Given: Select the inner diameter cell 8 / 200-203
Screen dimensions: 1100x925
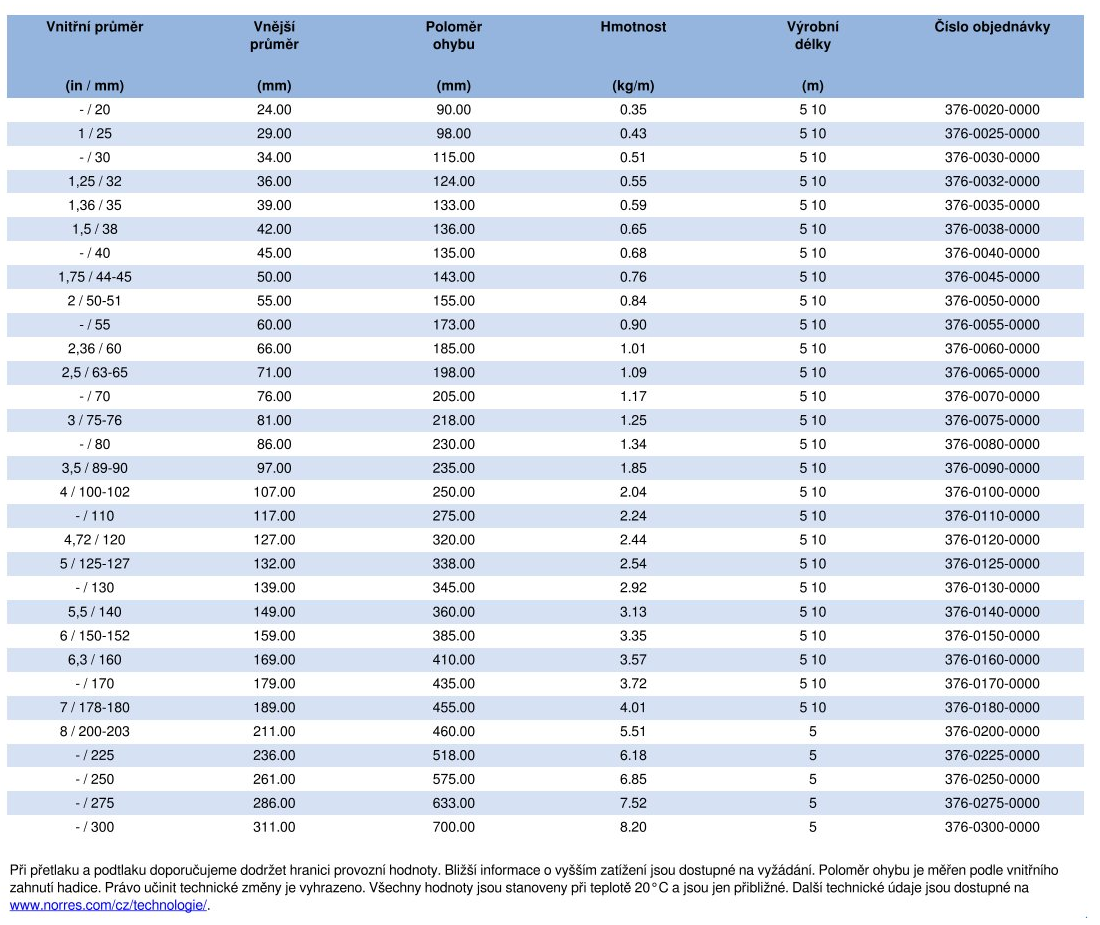Looking at the screenshot, I should coord(95,731).
